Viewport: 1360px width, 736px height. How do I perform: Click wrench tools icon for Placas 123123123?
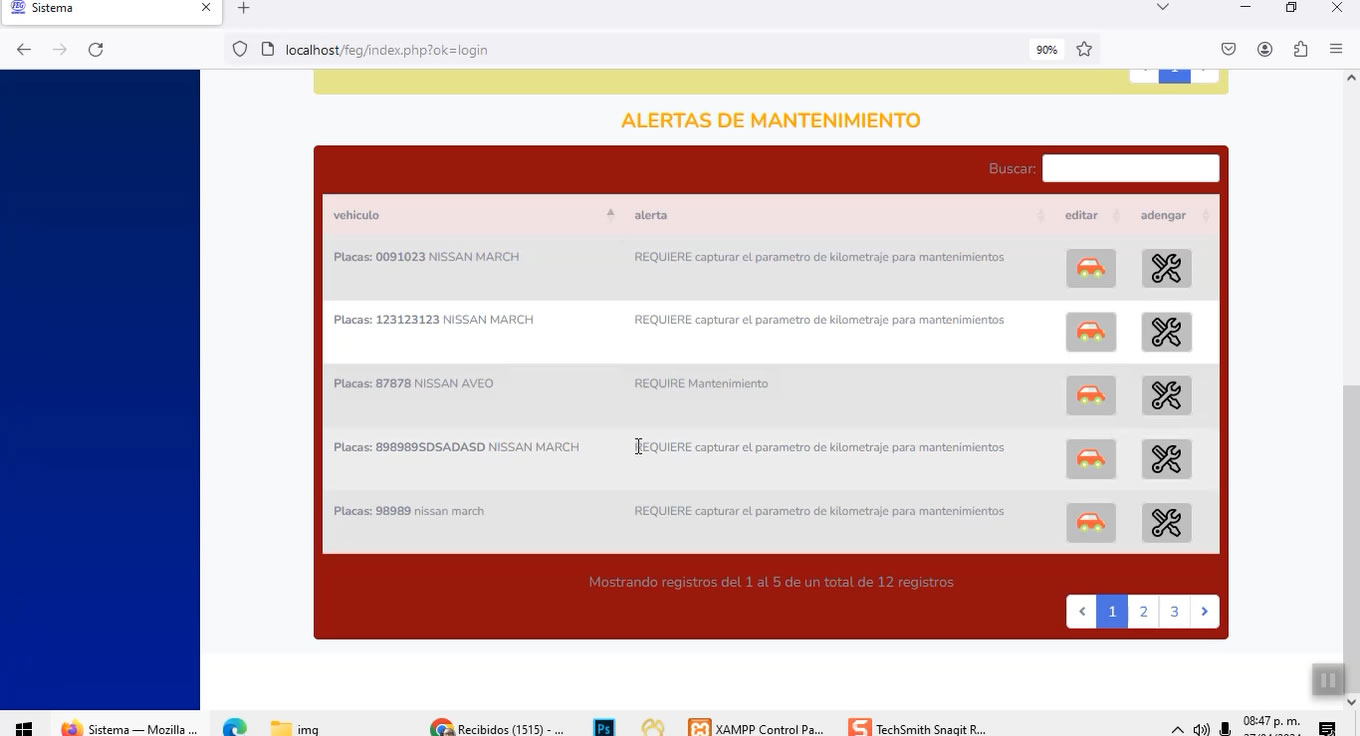(x=1166, y=332)
